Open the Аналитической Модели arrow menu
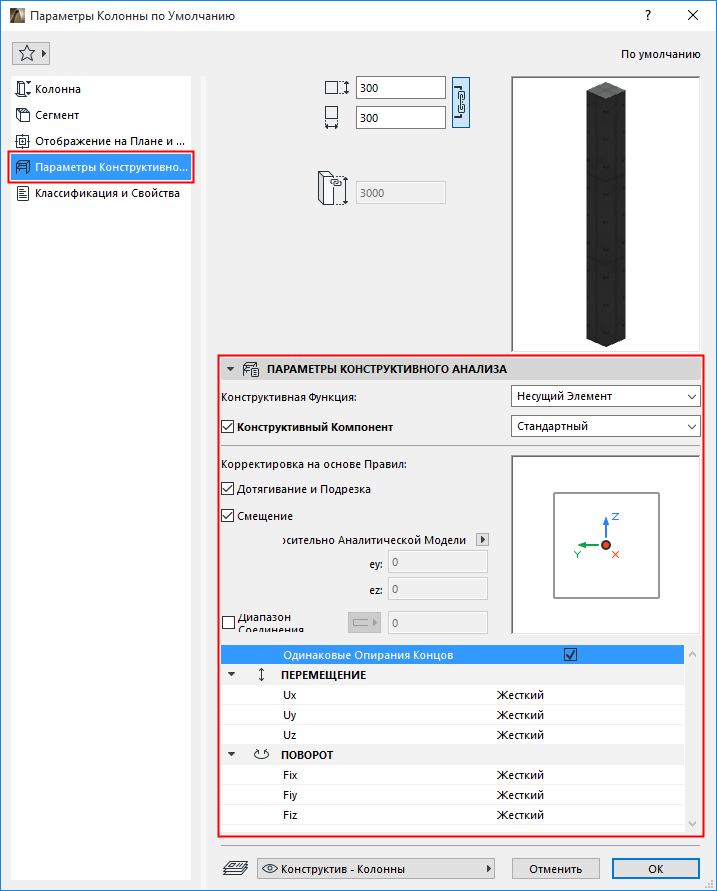The height and width of the screenshot is (891, 717). click(482, 539)
